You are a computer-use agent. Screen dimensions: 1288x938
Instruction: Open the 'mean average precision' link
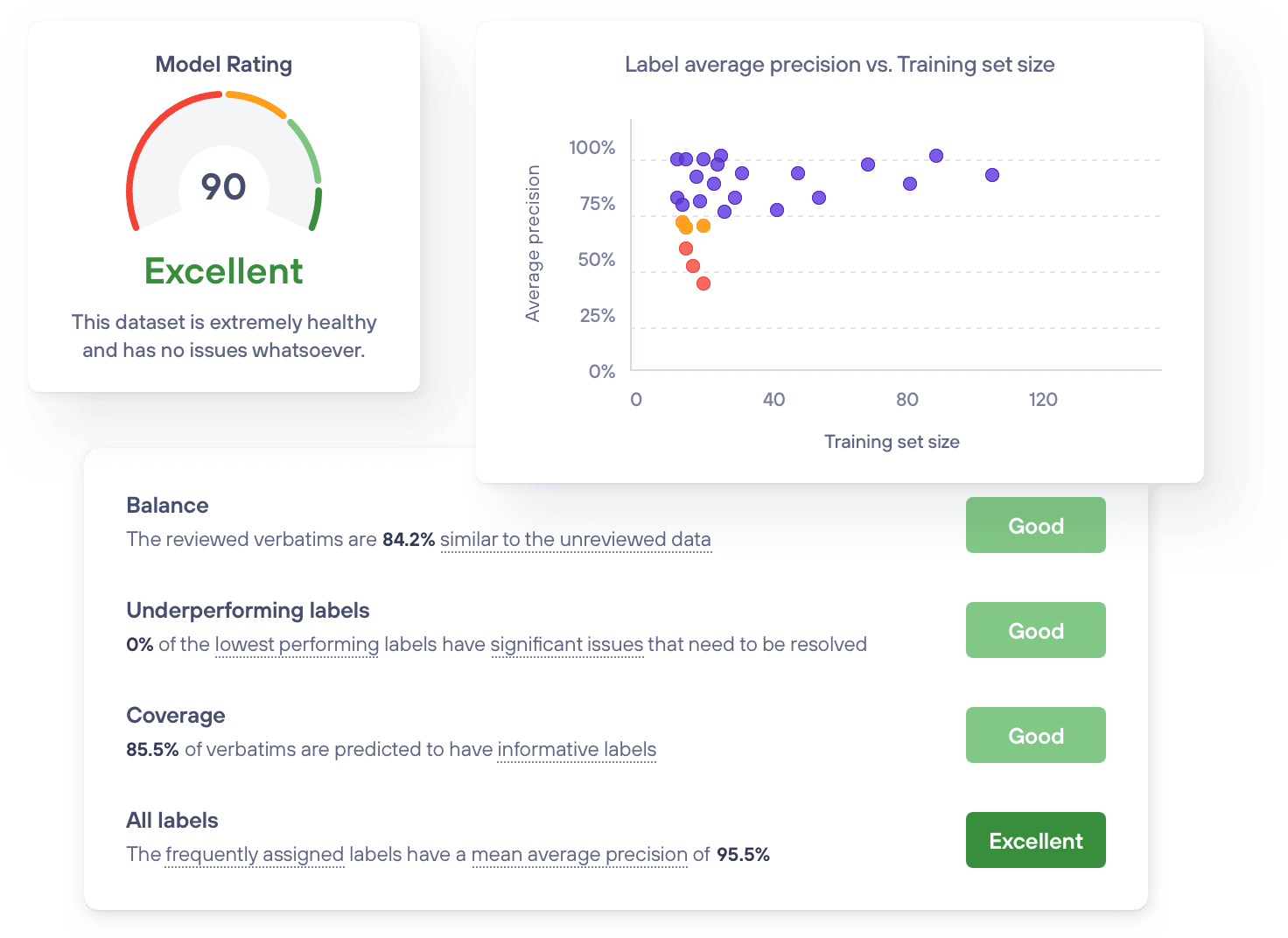tap(579, 855)
